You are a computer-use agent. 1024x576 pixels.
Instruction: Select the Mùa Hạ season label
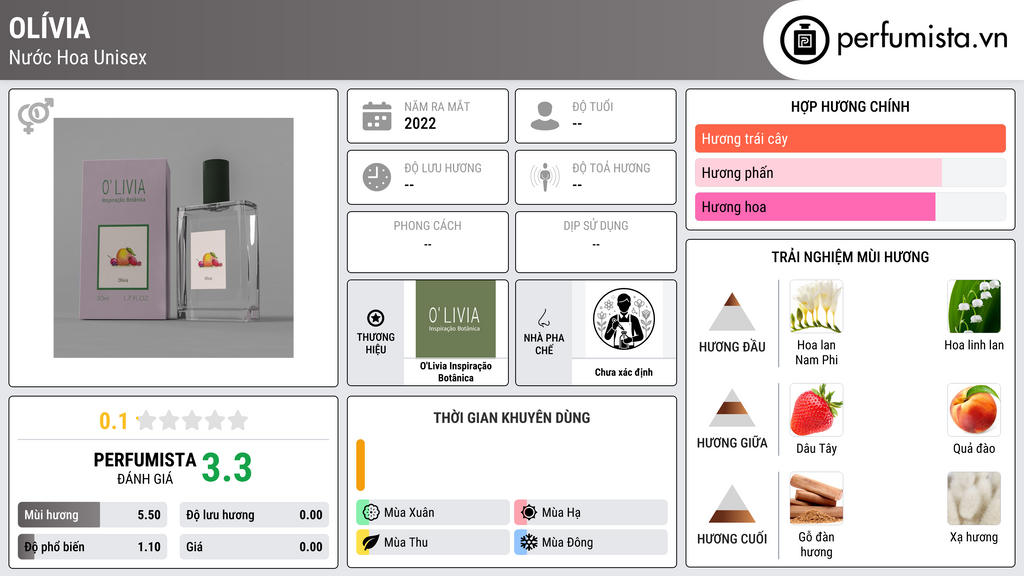[561, 513]
